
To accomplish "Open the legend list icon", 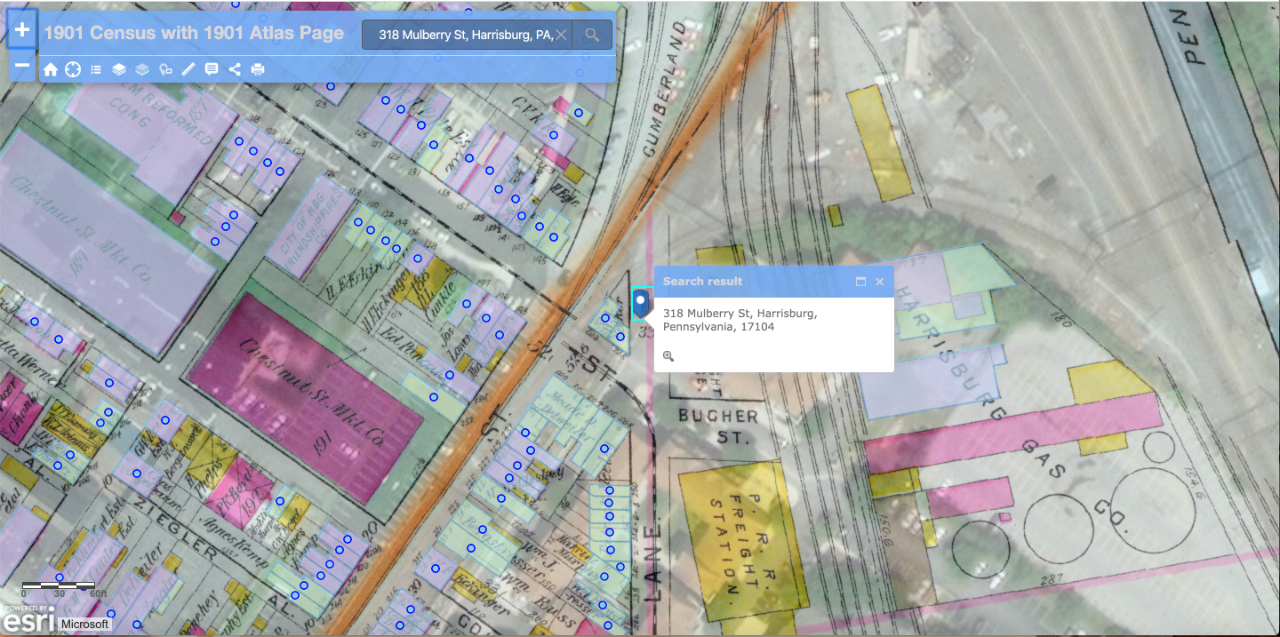I will [96, 69].
